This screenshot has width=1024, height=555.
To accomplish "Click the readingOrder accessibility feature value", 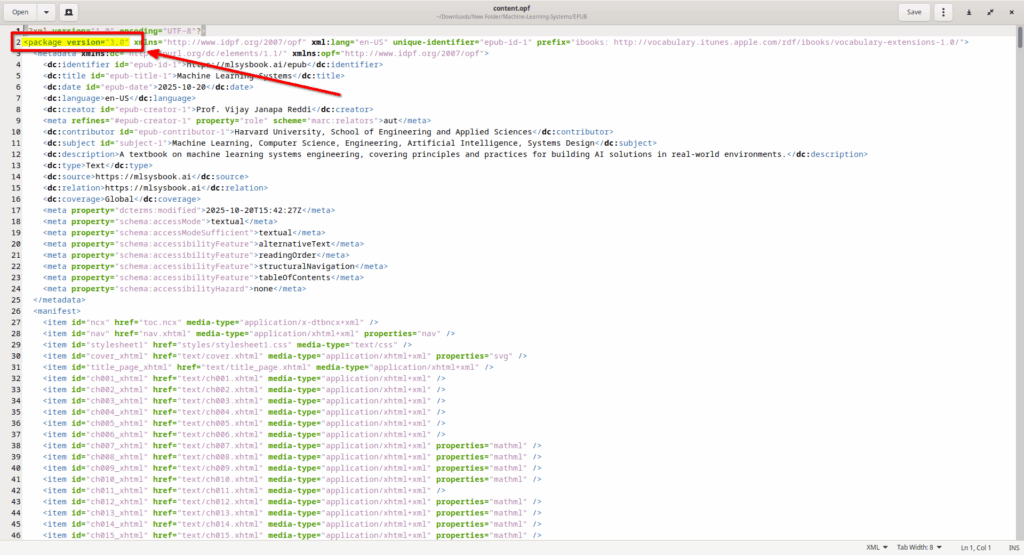I will [287, 255].
